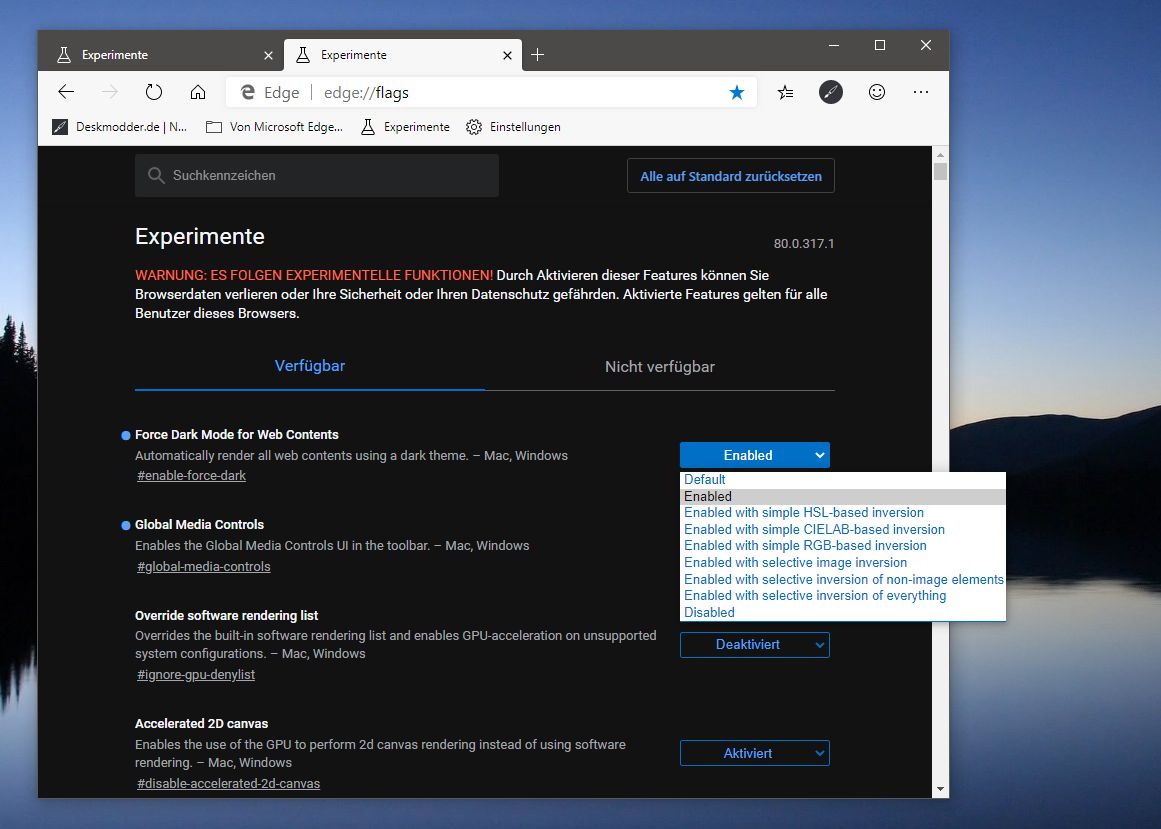Image resolution: width=1161 pixels, height=829 pixels.
Task: Click the version number 80.0.317.1
Action: (x=803, y=244)
